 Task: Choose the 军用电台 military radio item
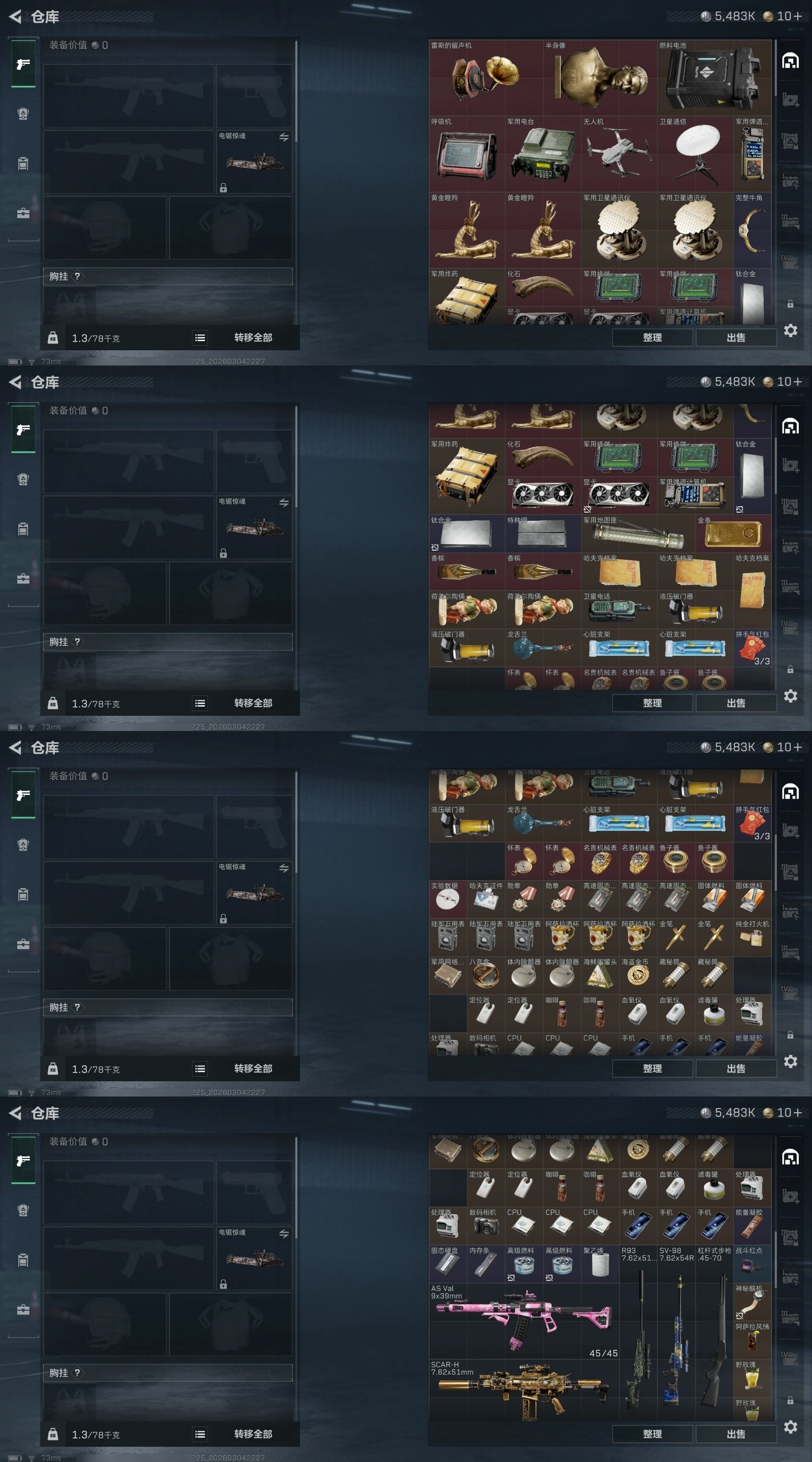pos(543,154)
